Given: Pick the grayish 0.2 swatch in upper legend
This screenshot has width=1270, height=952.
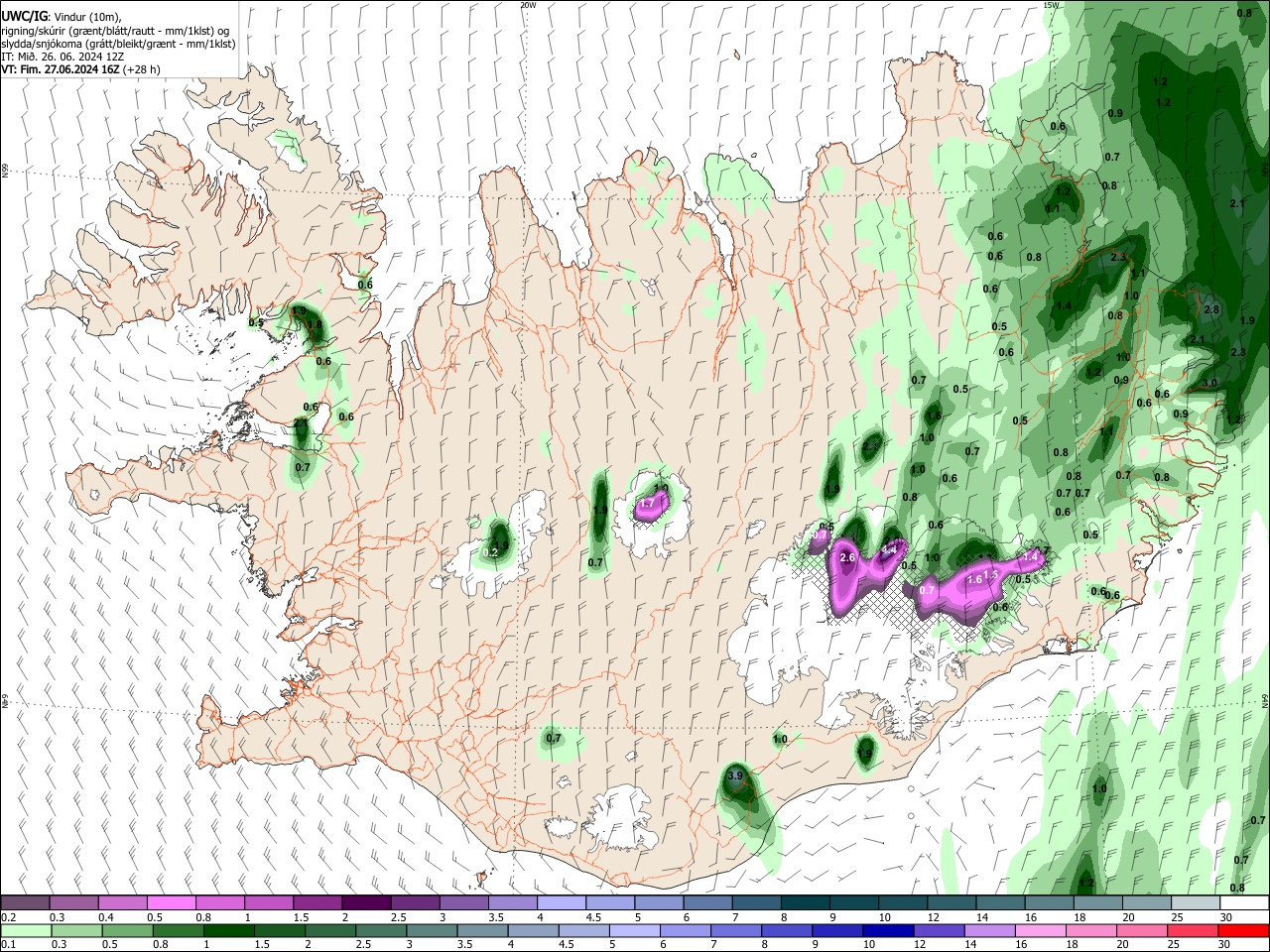Looking at the screenshot, I should click(25, 903).
